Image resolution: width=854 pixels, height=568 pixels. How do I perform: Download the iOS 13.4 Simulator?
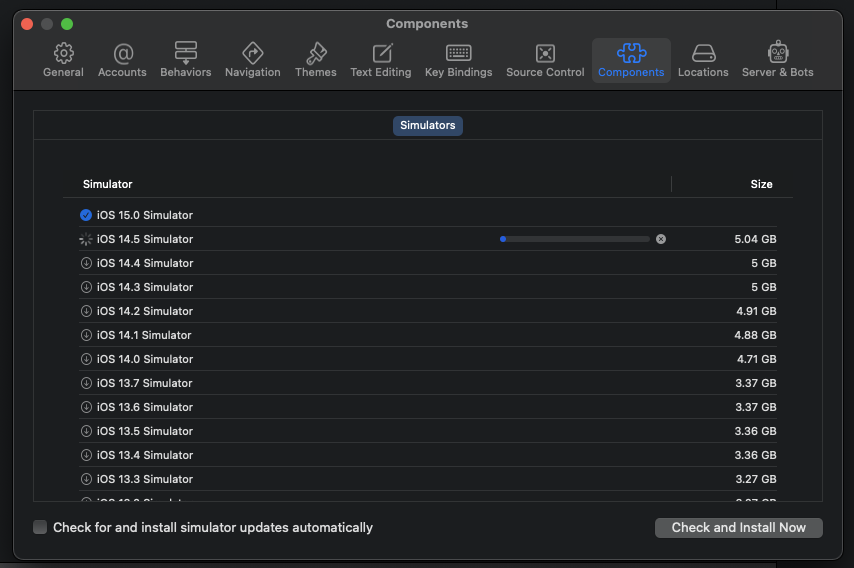click(x=86, y=455)
